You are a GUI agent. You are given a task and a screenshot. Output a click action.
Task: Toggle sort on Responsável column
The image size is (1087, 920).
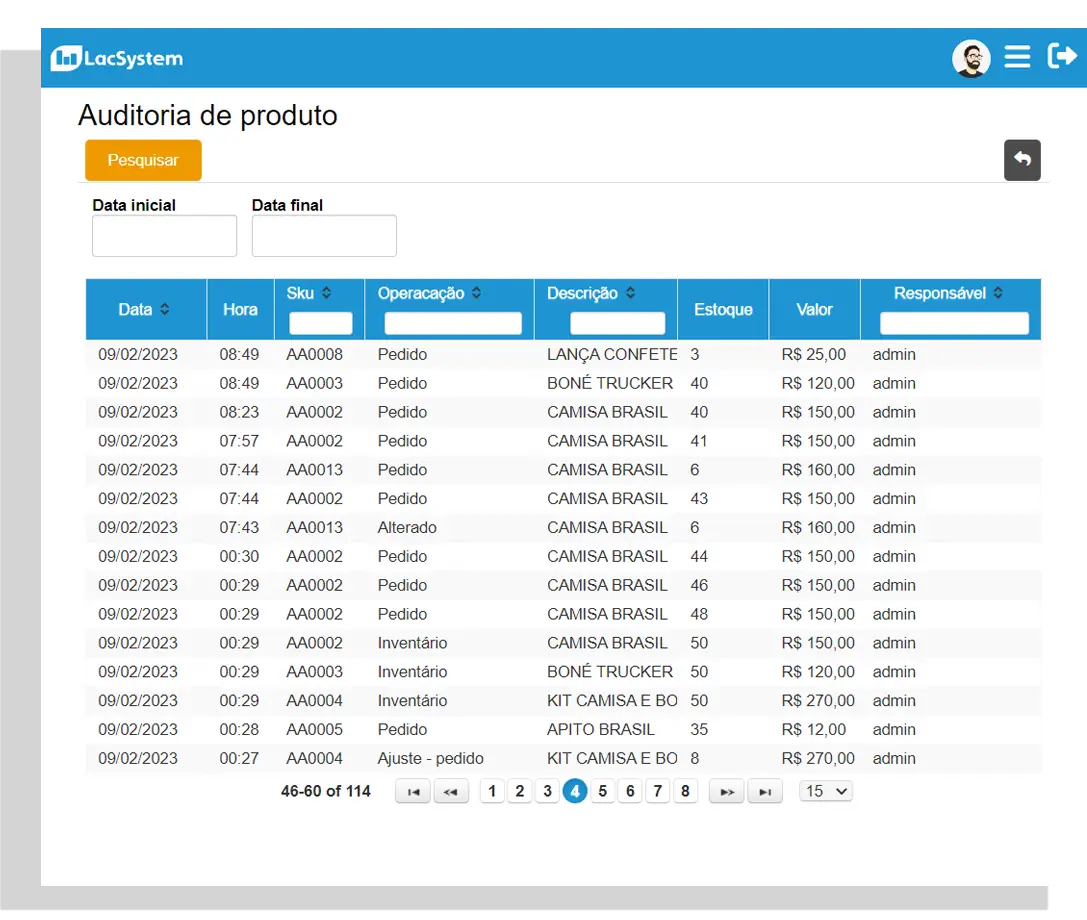click(x=998, y=293)
